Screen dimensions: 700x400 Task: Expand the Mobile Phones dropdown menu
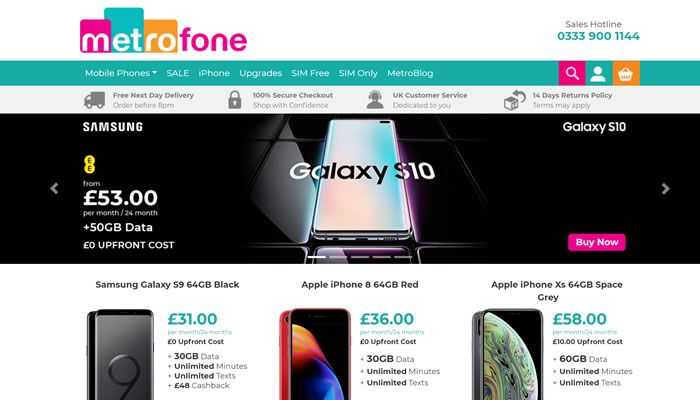point(121,73)
